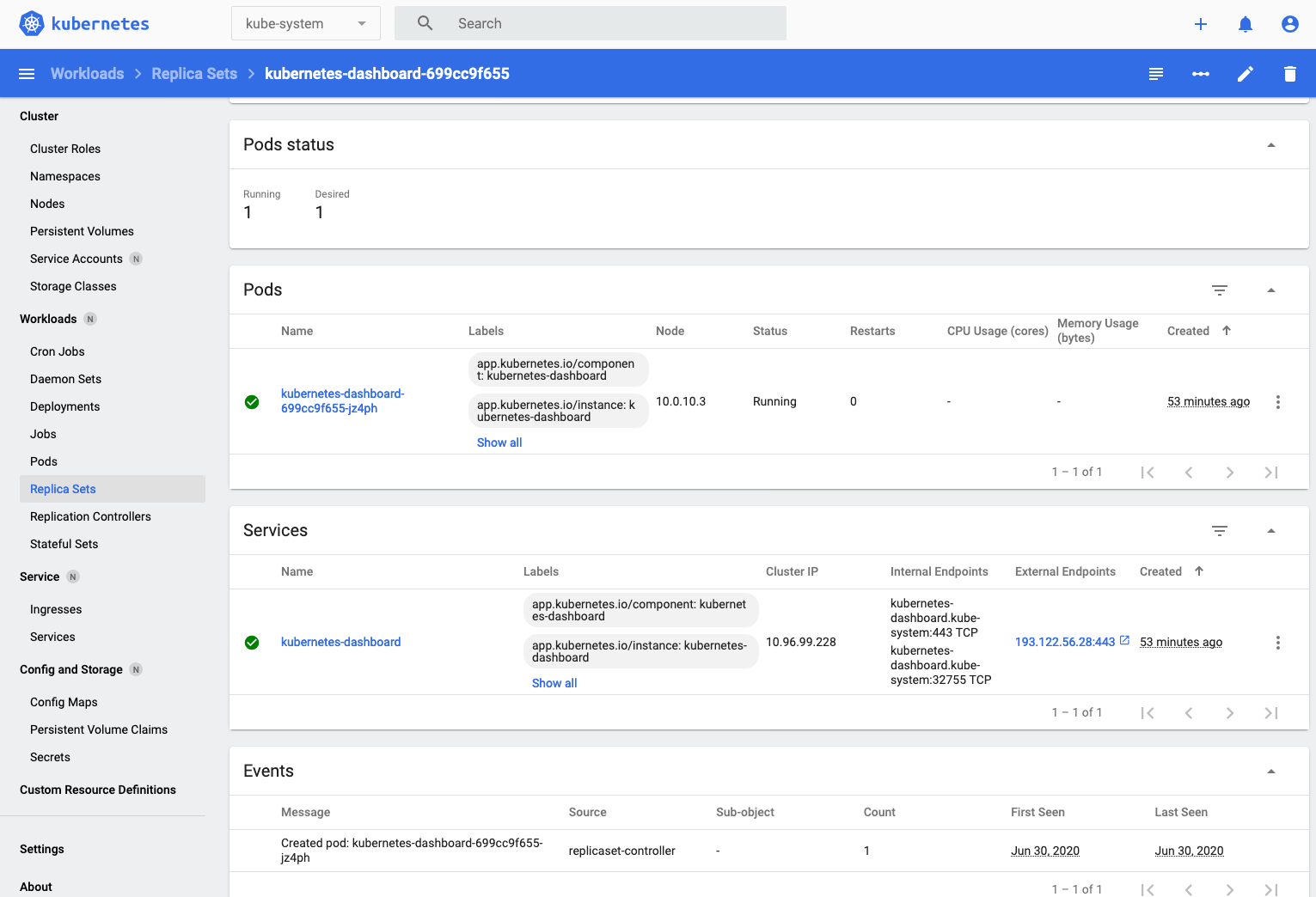Collapse the Pods status card
Viewport: 1316px width, 897px height.
(x=1271, y=145)
